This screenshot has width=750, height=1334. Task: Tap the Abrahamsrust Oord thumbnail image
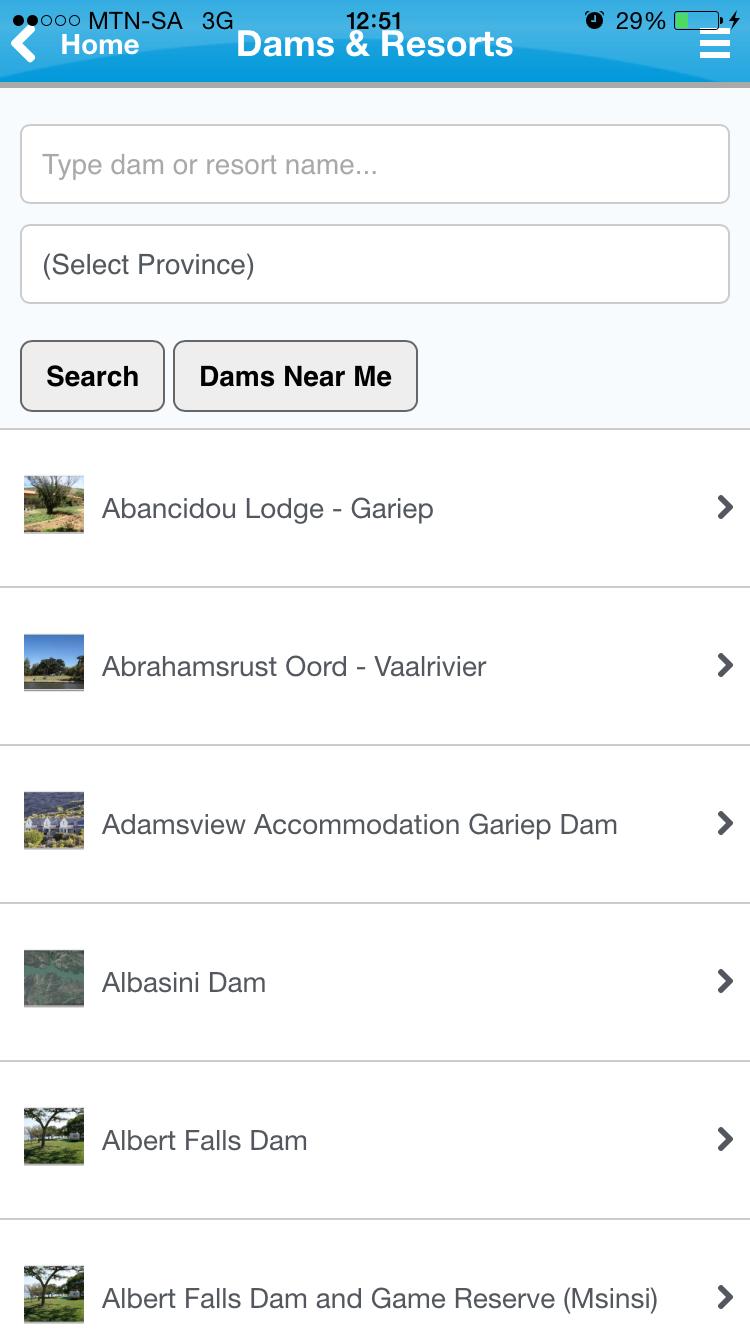coord(54,663)
